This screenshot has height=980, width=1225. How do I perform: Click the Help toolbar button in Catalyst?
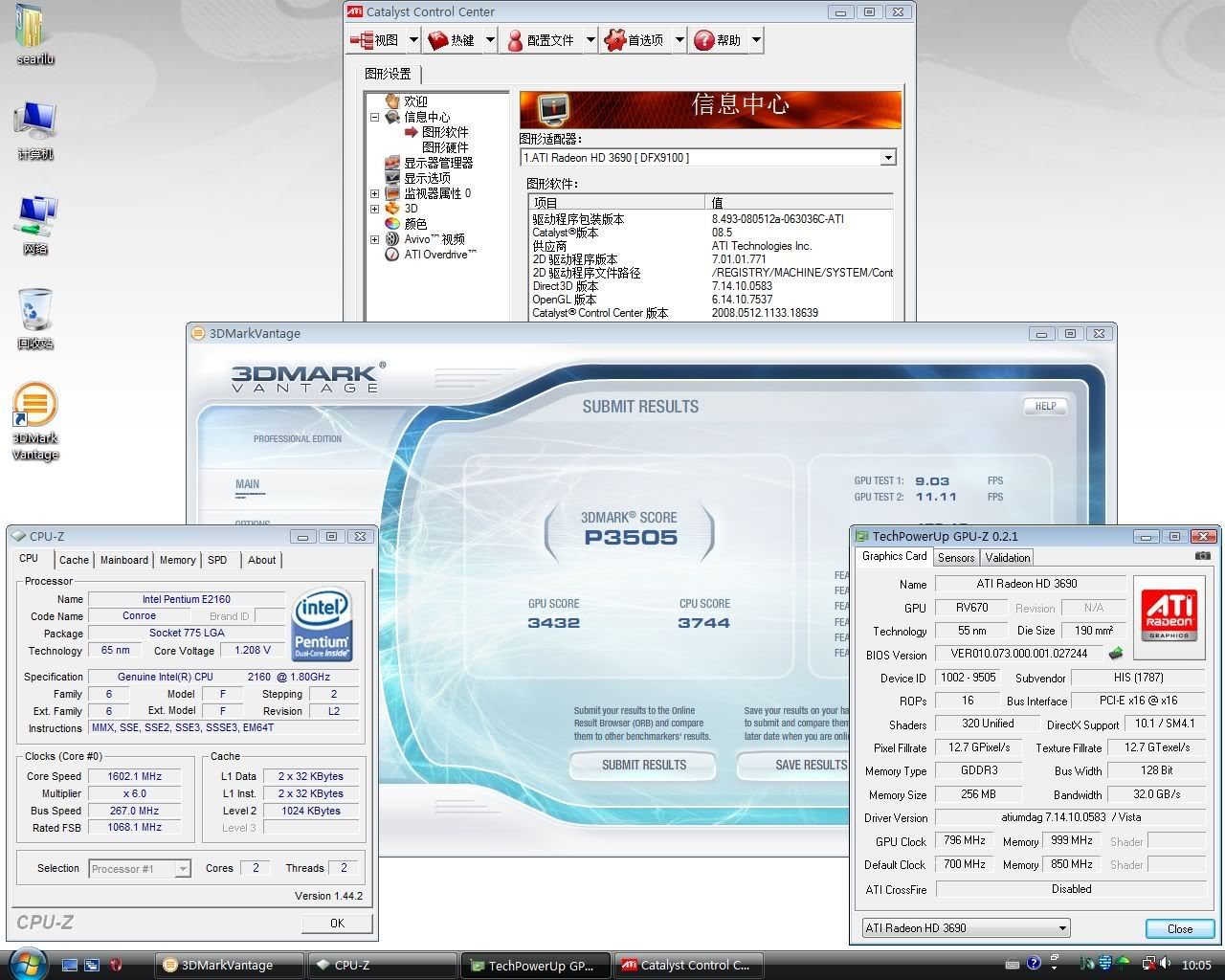tap(718, 40)
